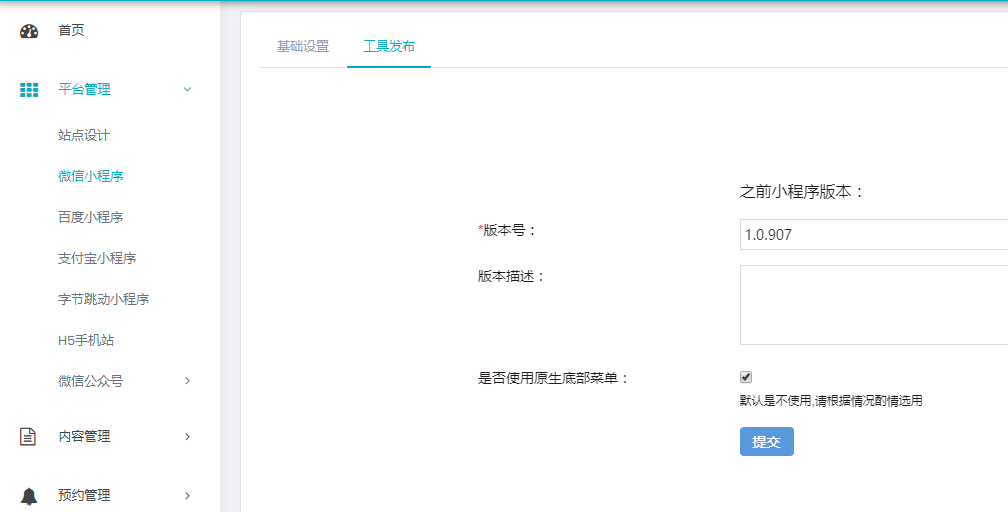The image size is (1008, 512).
Task: Switch to the 基础设置 tab
Action: point(303,47)
